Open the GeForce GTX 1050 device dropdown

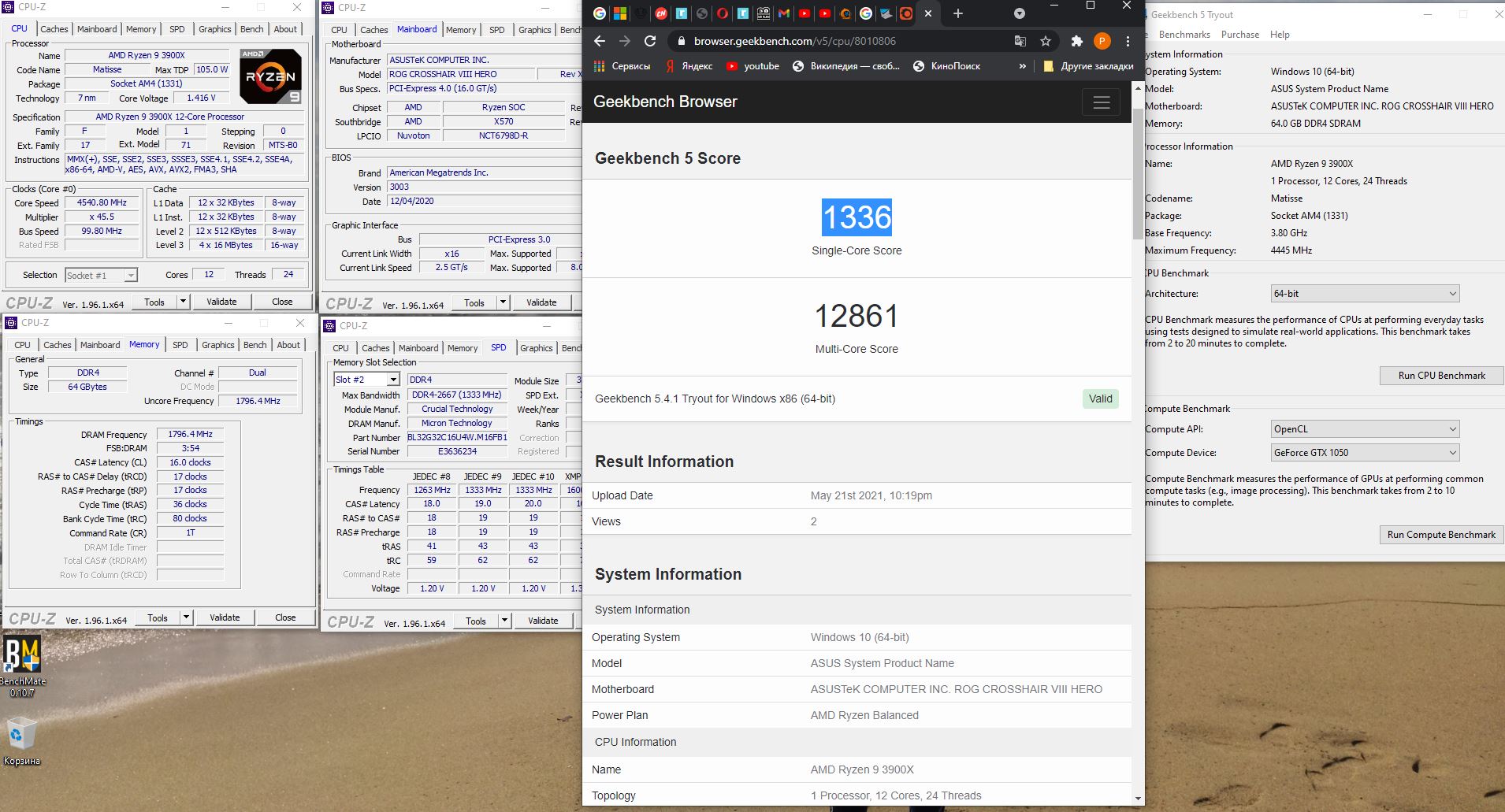tap(1365, 453)
